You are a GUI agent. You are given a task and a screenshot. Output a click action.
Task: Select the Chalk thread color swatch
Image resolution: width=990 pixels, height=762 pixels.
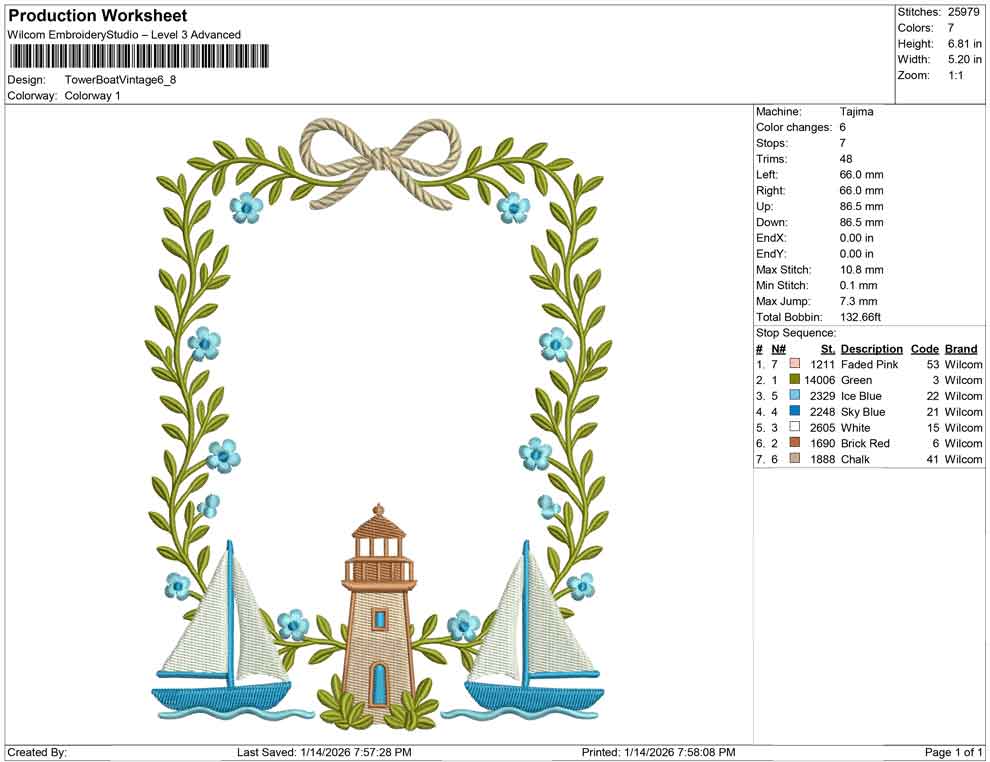click(795, 459)
